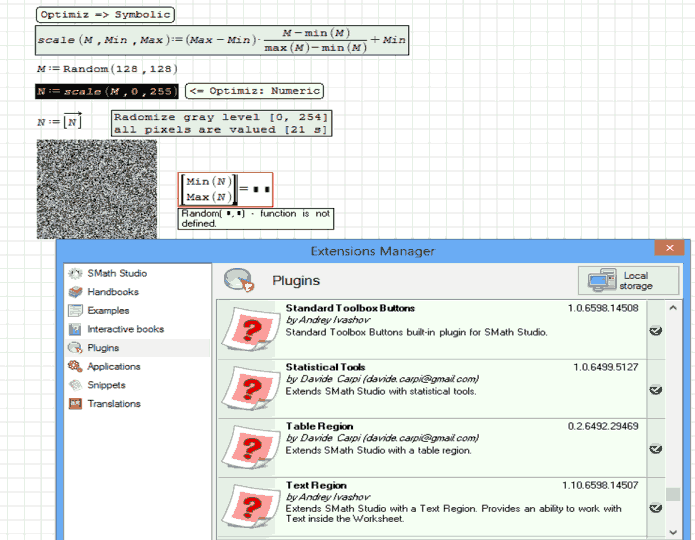
Task: Click the Standard Toolbox Buttons plugin thumbnail
Action: (x=250, y=333)
